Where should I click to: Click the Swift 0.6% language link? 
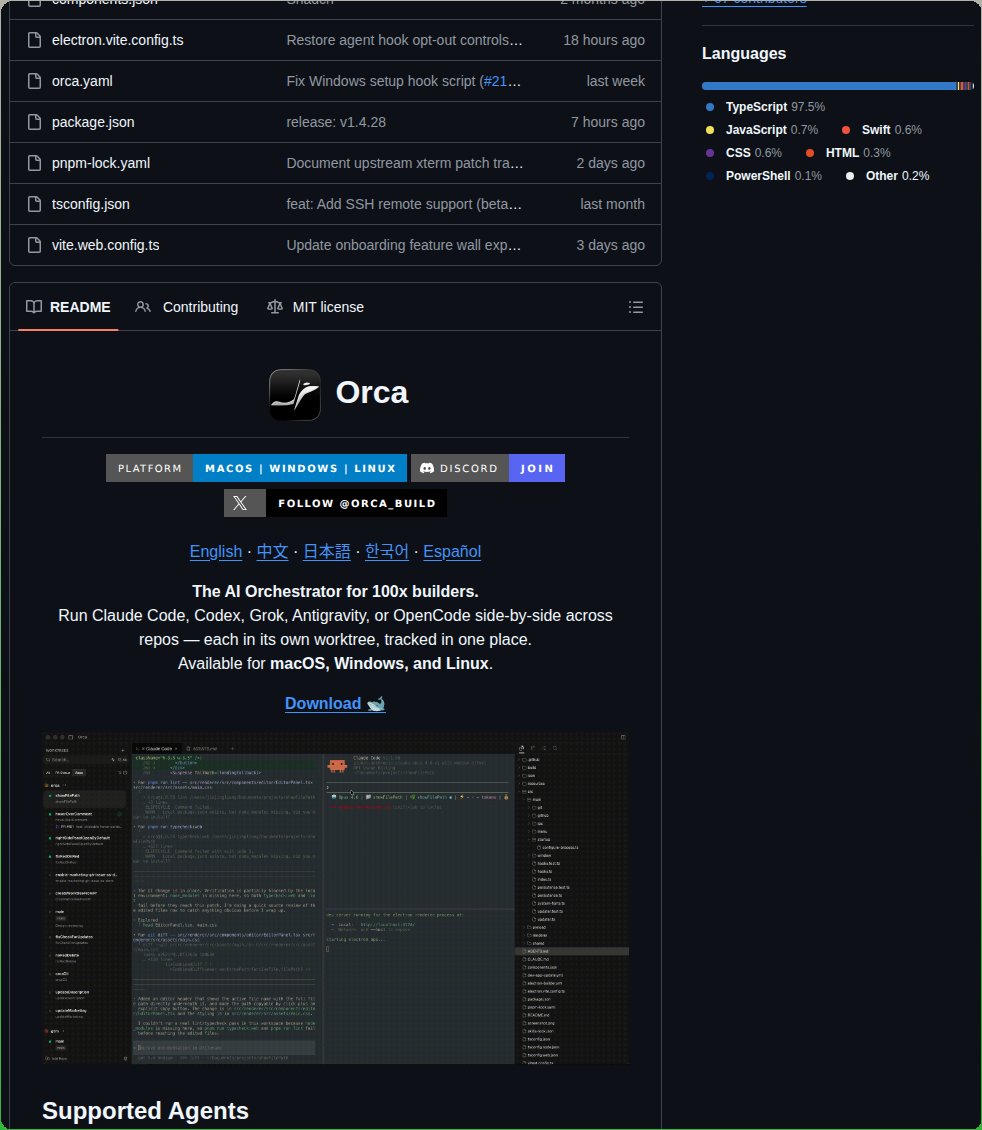[x=882, y=130]
